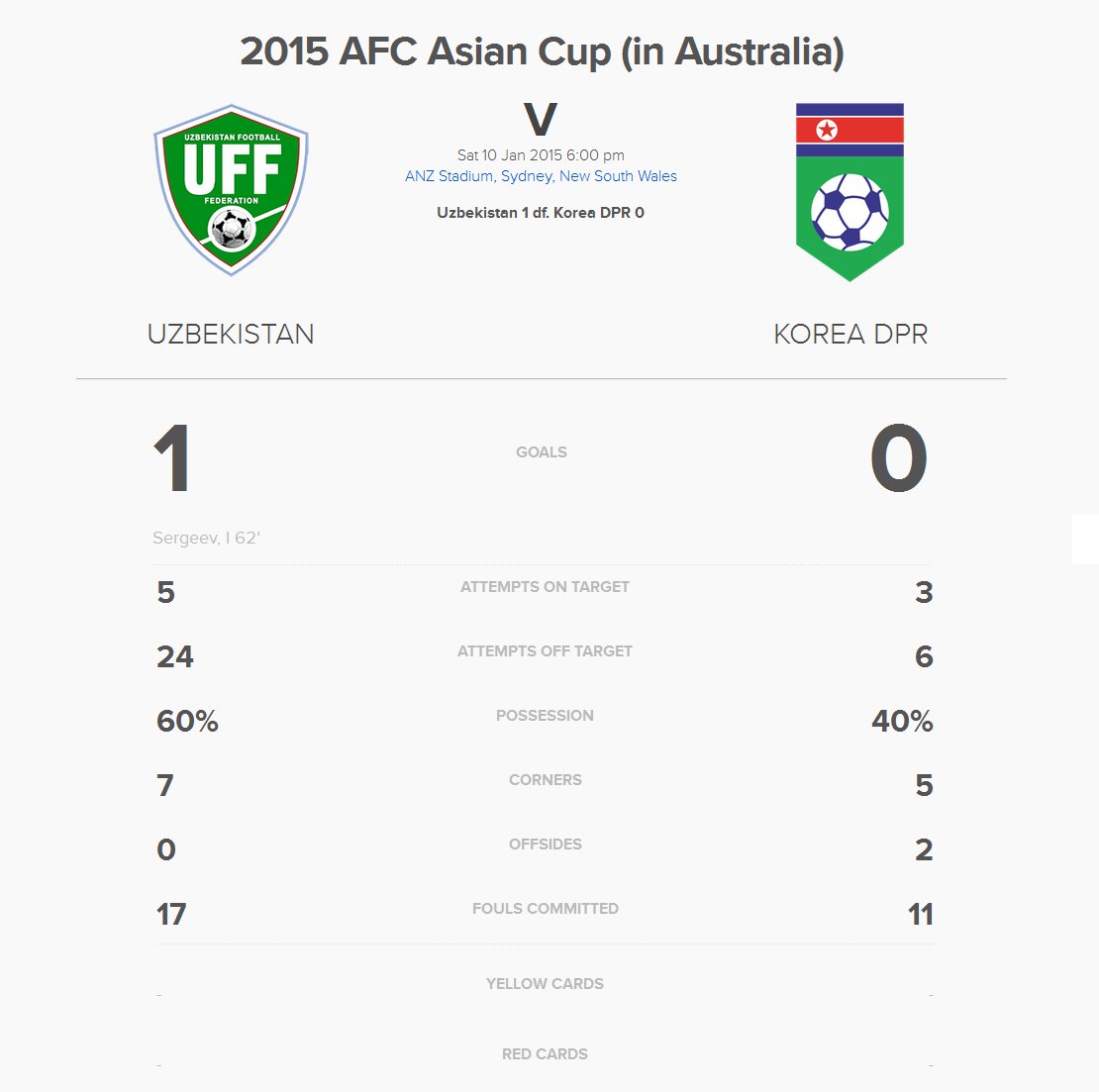The width and height of the screenshot is (1099, 1092).
Task: Click the CORNERS stat label
Action: pos(545,780)
